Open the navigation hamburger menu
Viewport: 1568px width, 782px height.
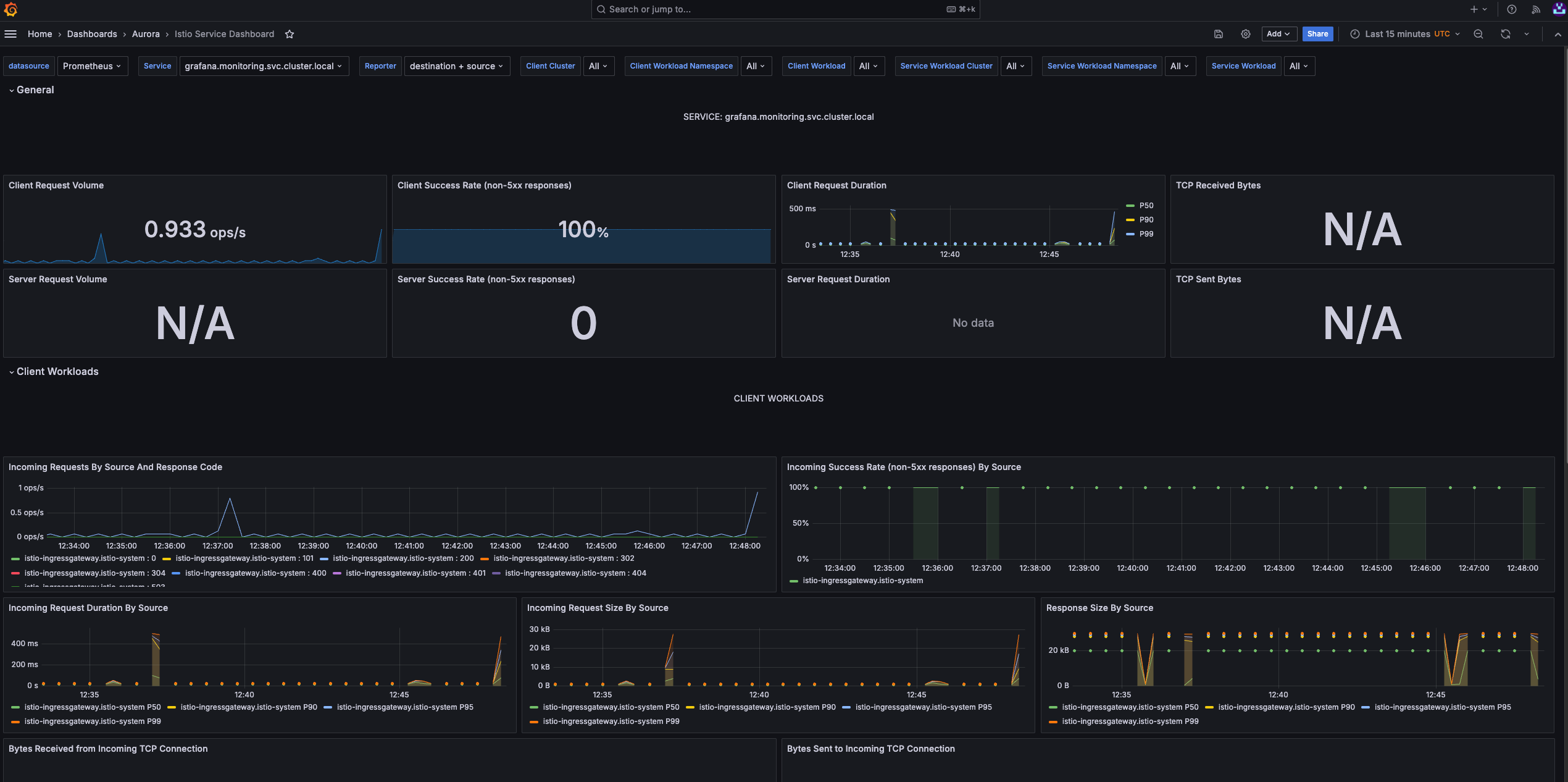10,34
